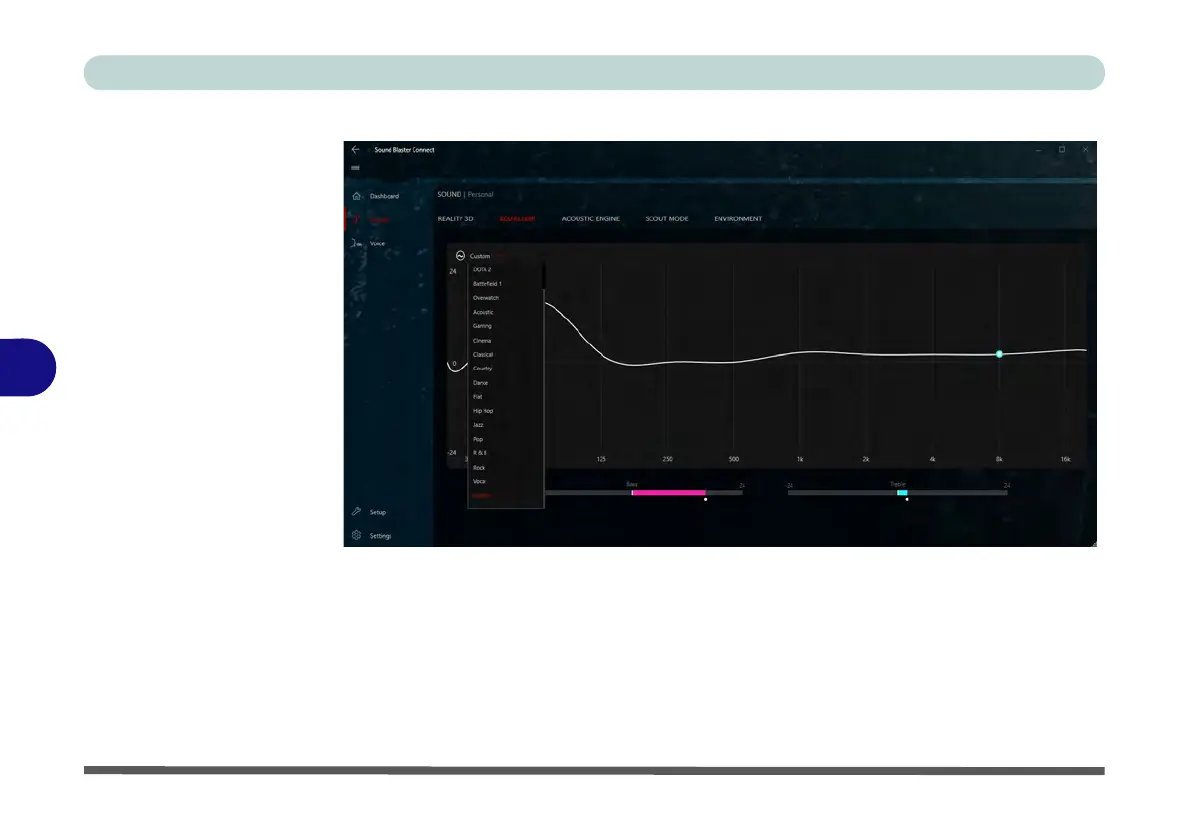The width and height of the screenshot is (1190, 838).
Task: Open Voice section microphone icon
Action: 356,244
